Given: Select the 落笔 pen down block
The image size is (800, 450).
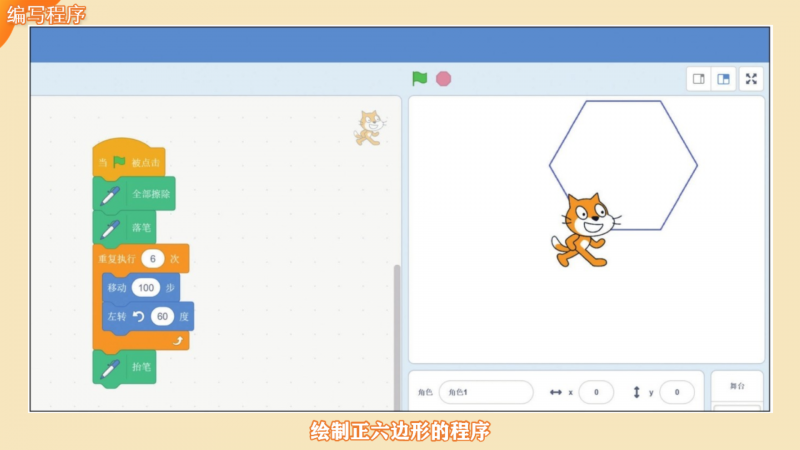Looking at the screenshot, I should pyautogui.click(x=124, y=228).
